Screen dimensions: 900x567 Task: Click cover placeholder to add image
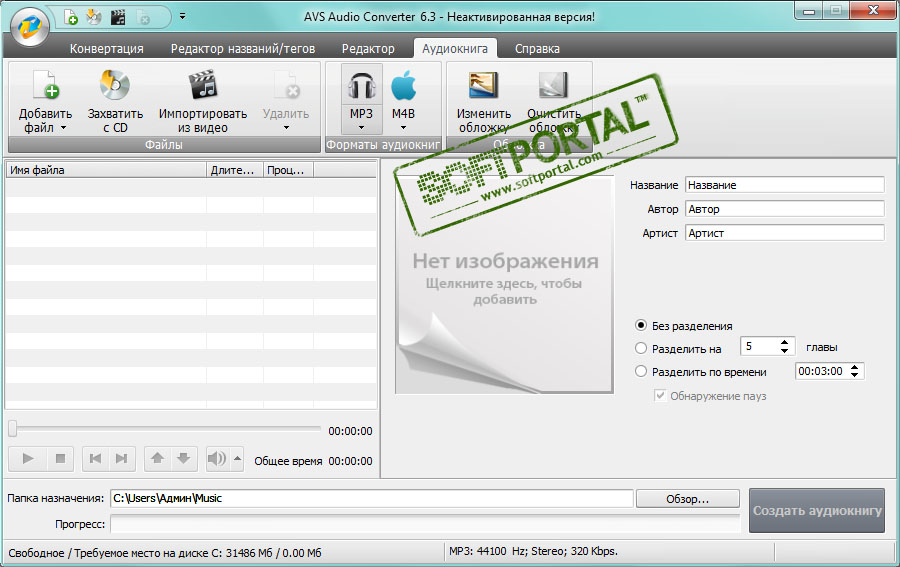(505, 285)
